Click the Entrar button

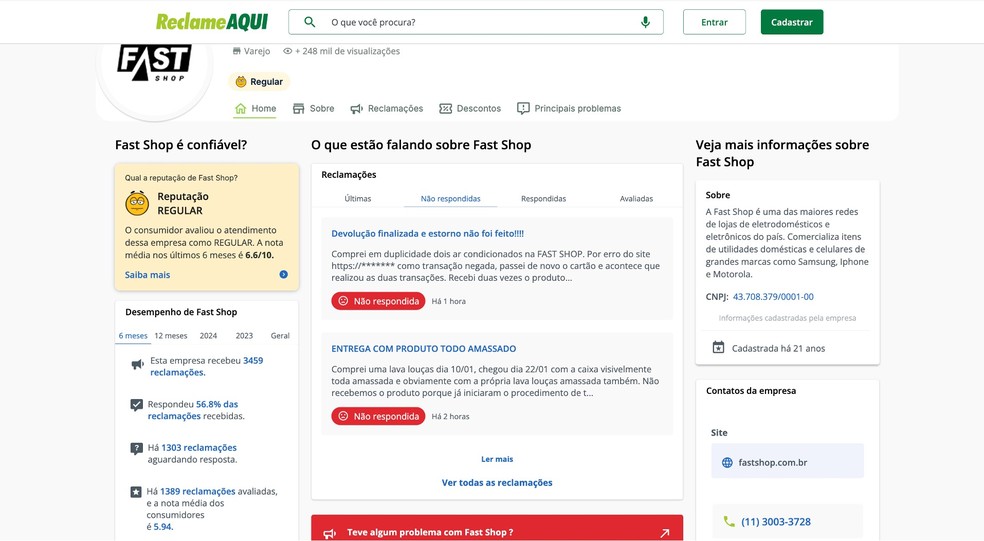(714, 22)
